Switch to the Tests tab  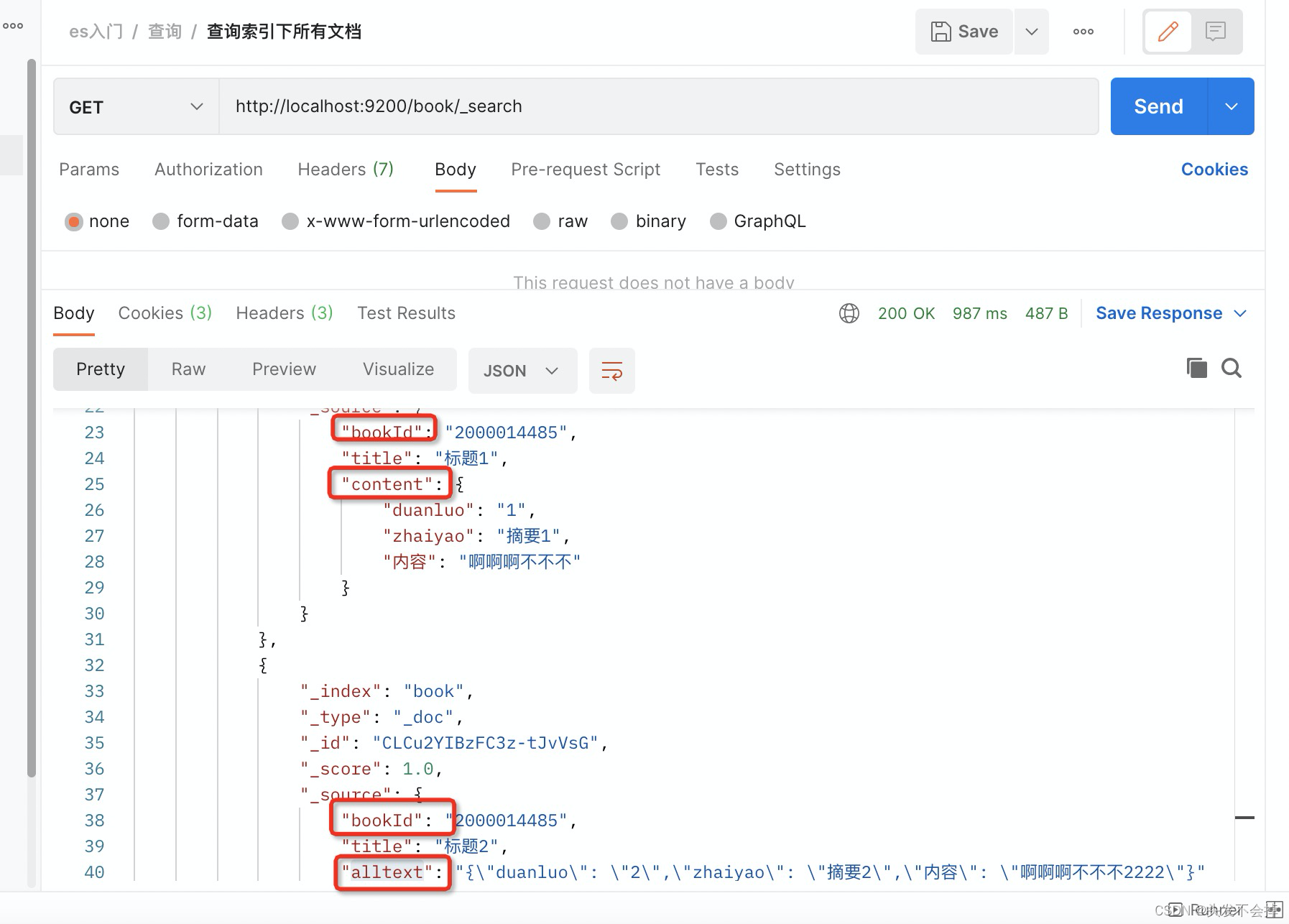point(716,170)
